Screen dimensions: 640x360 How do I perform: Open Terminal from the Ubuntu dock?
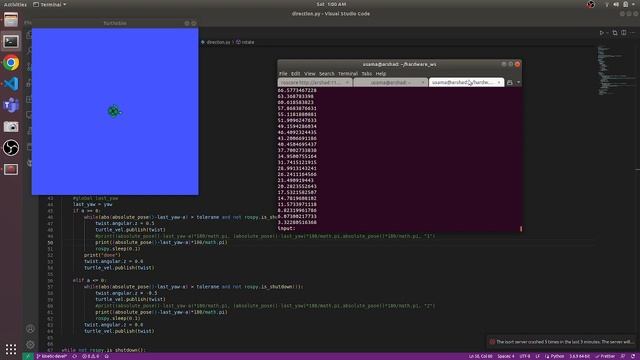[11, 41]
